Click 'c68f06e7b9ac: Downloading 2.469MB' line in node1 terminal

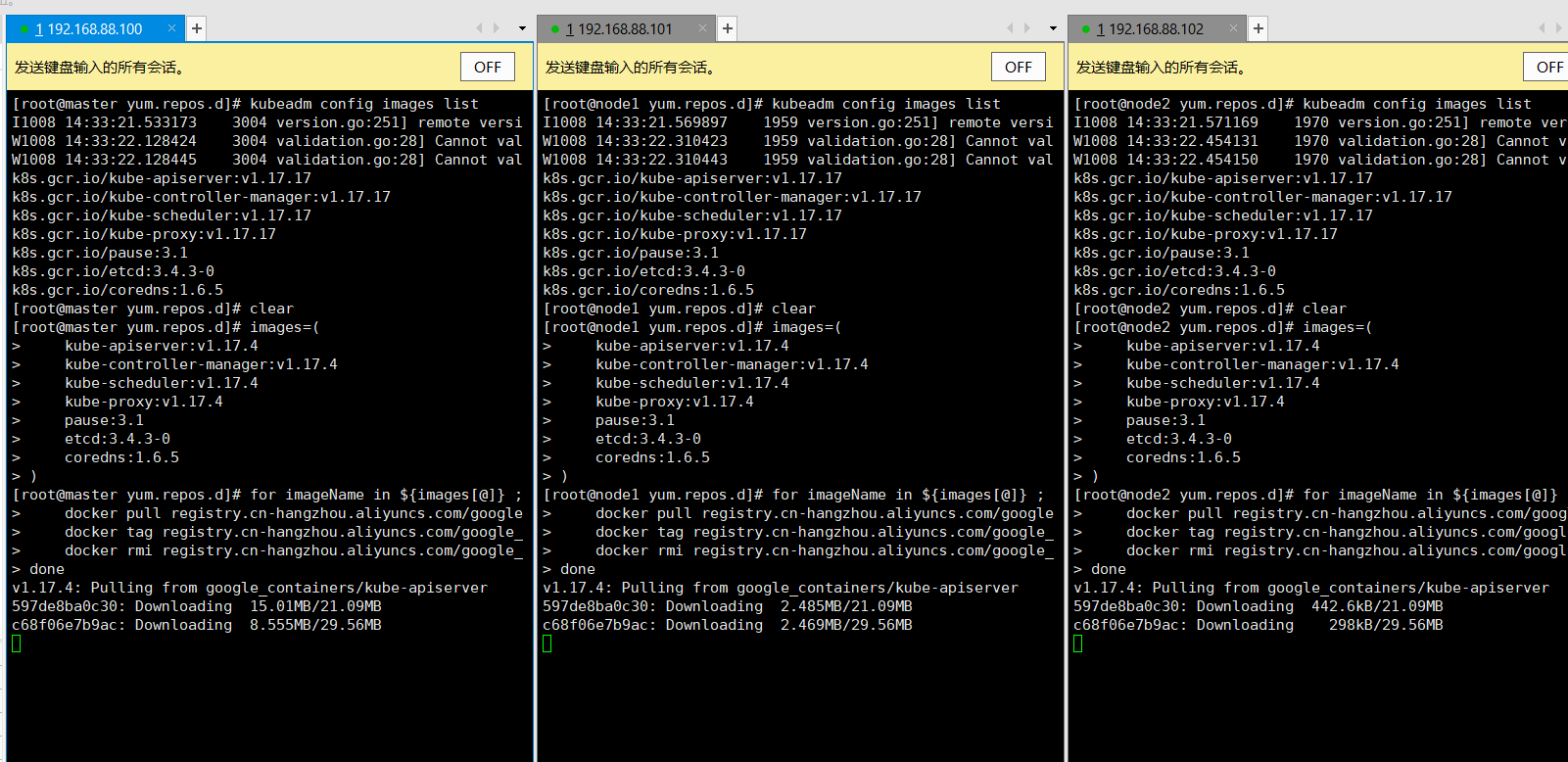(x=728, y=625)
